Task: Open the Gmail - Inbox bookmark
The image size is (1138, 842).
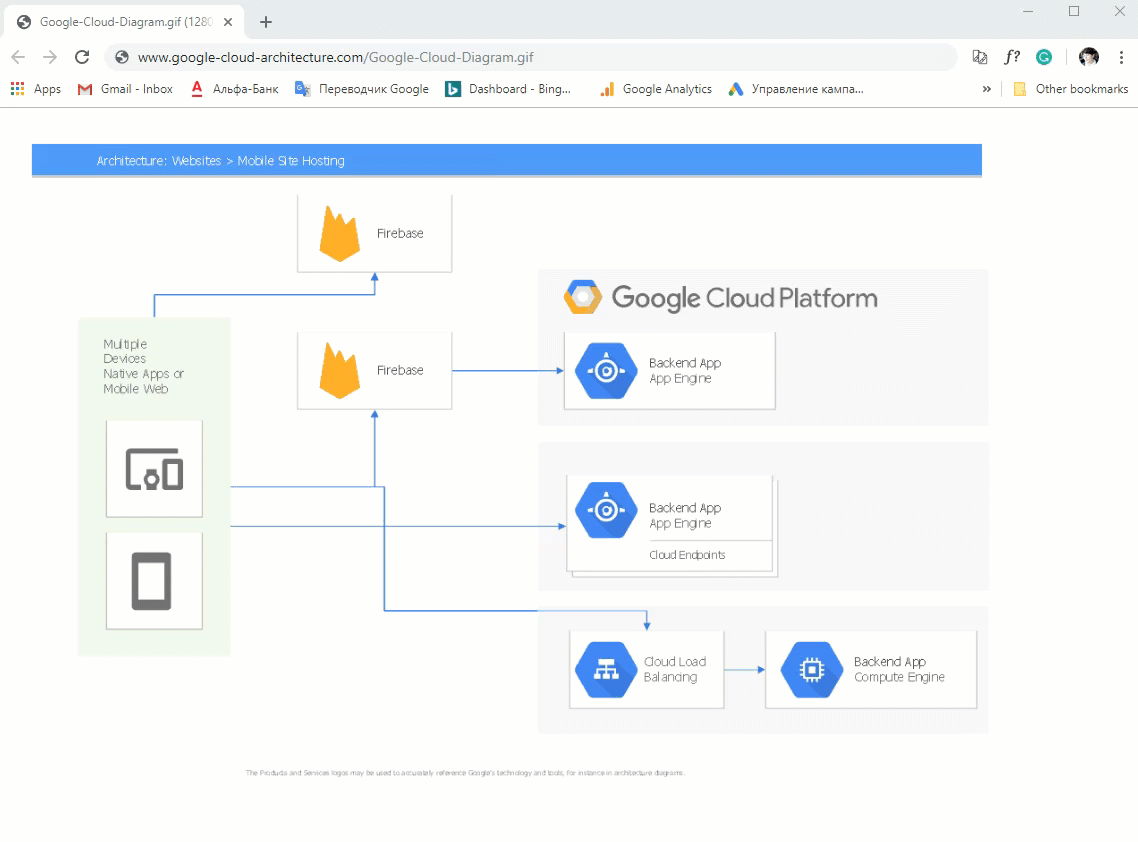Action: tap(126, 89)
